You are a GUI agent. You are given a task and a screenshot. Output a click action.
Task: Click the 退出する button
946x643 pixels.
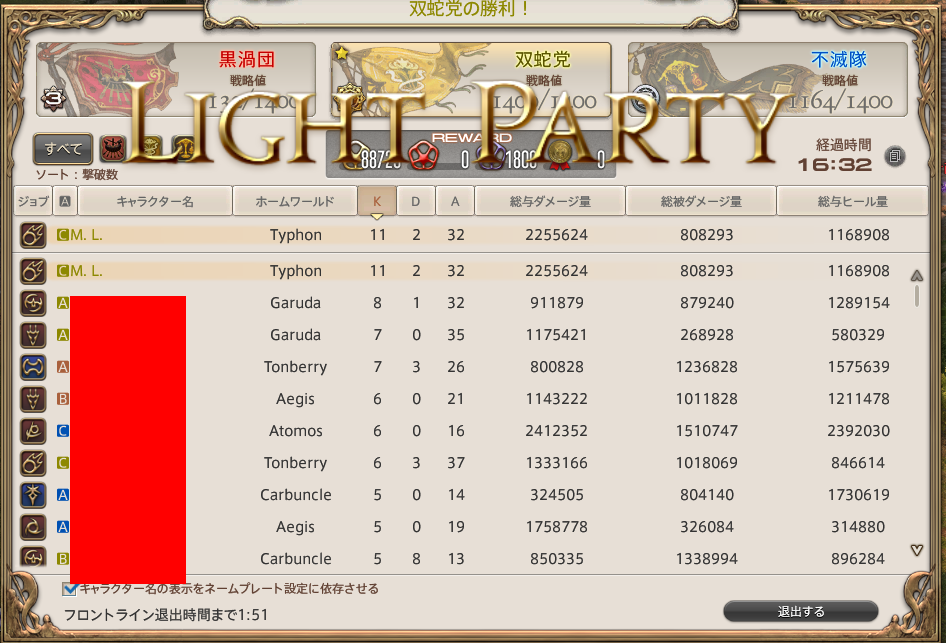point(801,612)
